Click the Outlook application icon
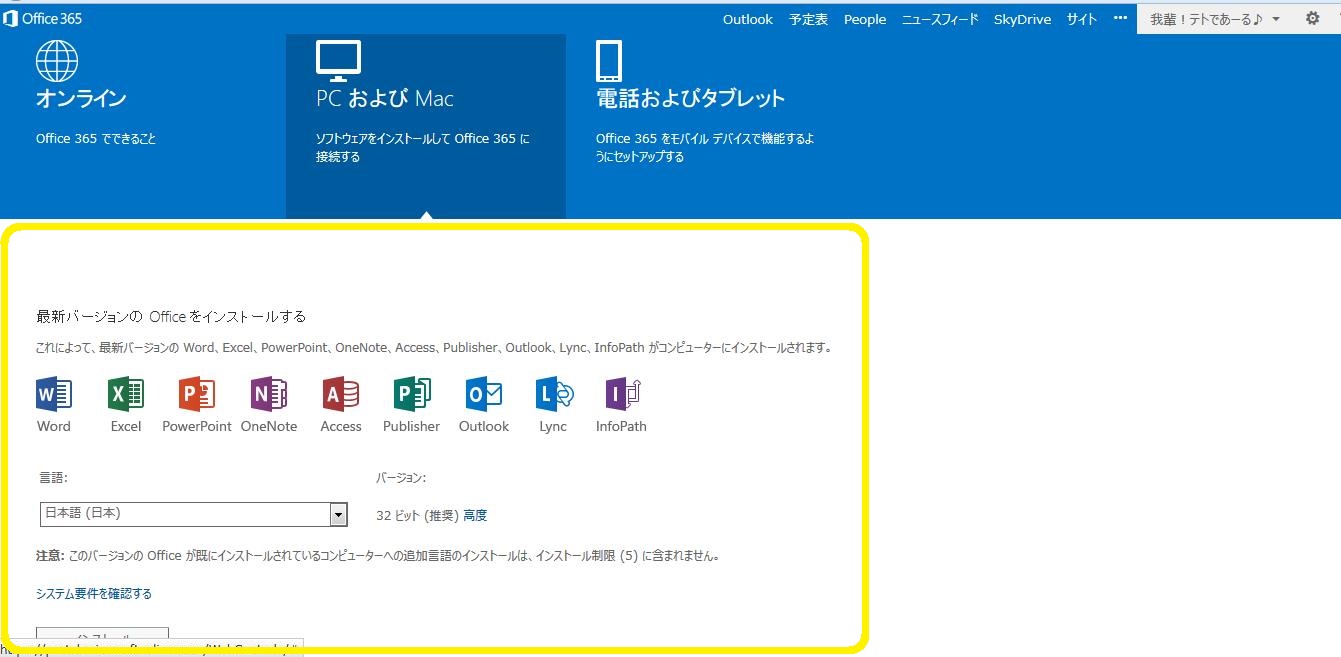 [484, 395]
